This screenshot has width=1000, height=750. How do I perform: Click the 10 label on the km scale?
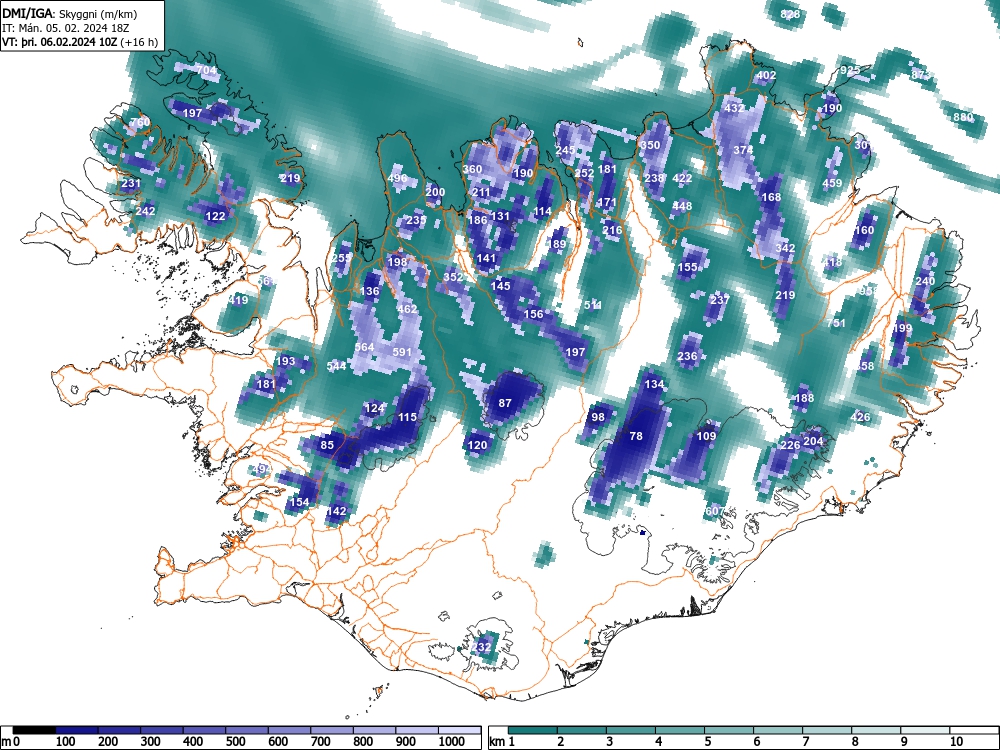pyautogui.click(x=956, y=741)
